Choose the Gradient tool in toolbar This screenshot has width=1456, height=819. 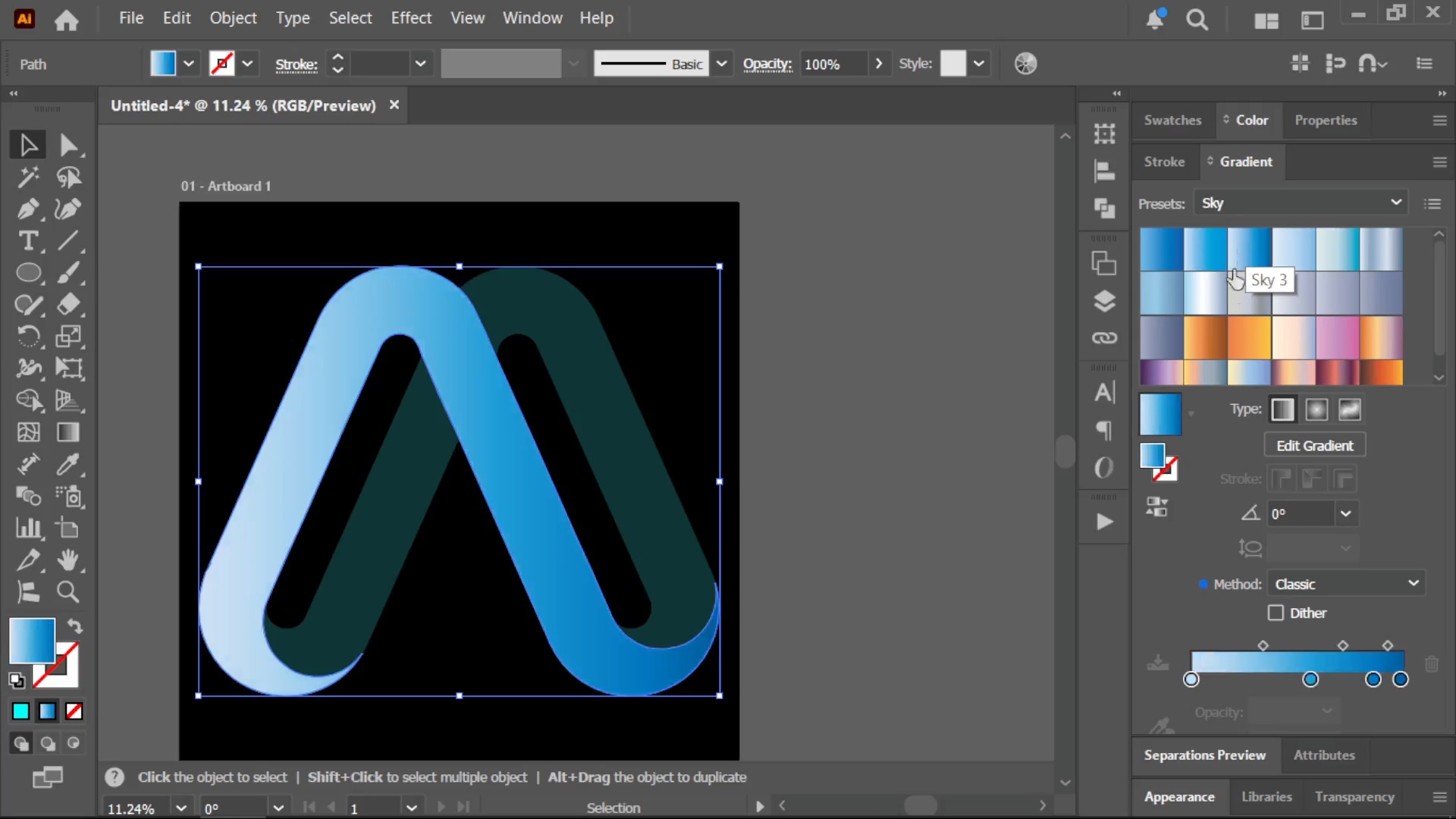point(68,432)
